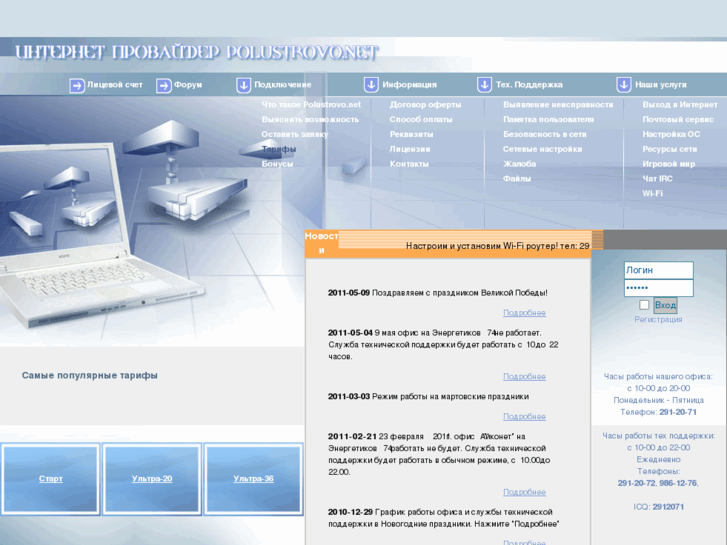
Task: Click support phone 291-20-72
Action: pos(636,483)
